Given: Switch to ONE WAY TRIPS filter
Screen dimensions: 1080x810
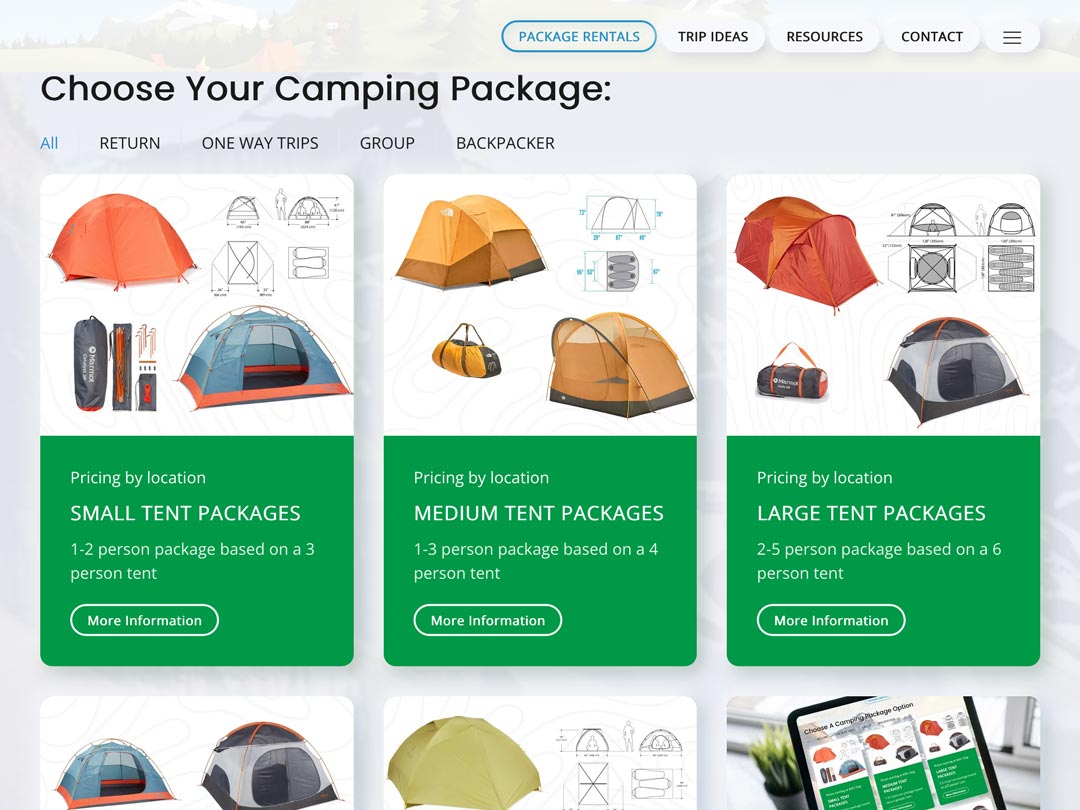Looking at the screenshot, I should [x=260, y=143].
